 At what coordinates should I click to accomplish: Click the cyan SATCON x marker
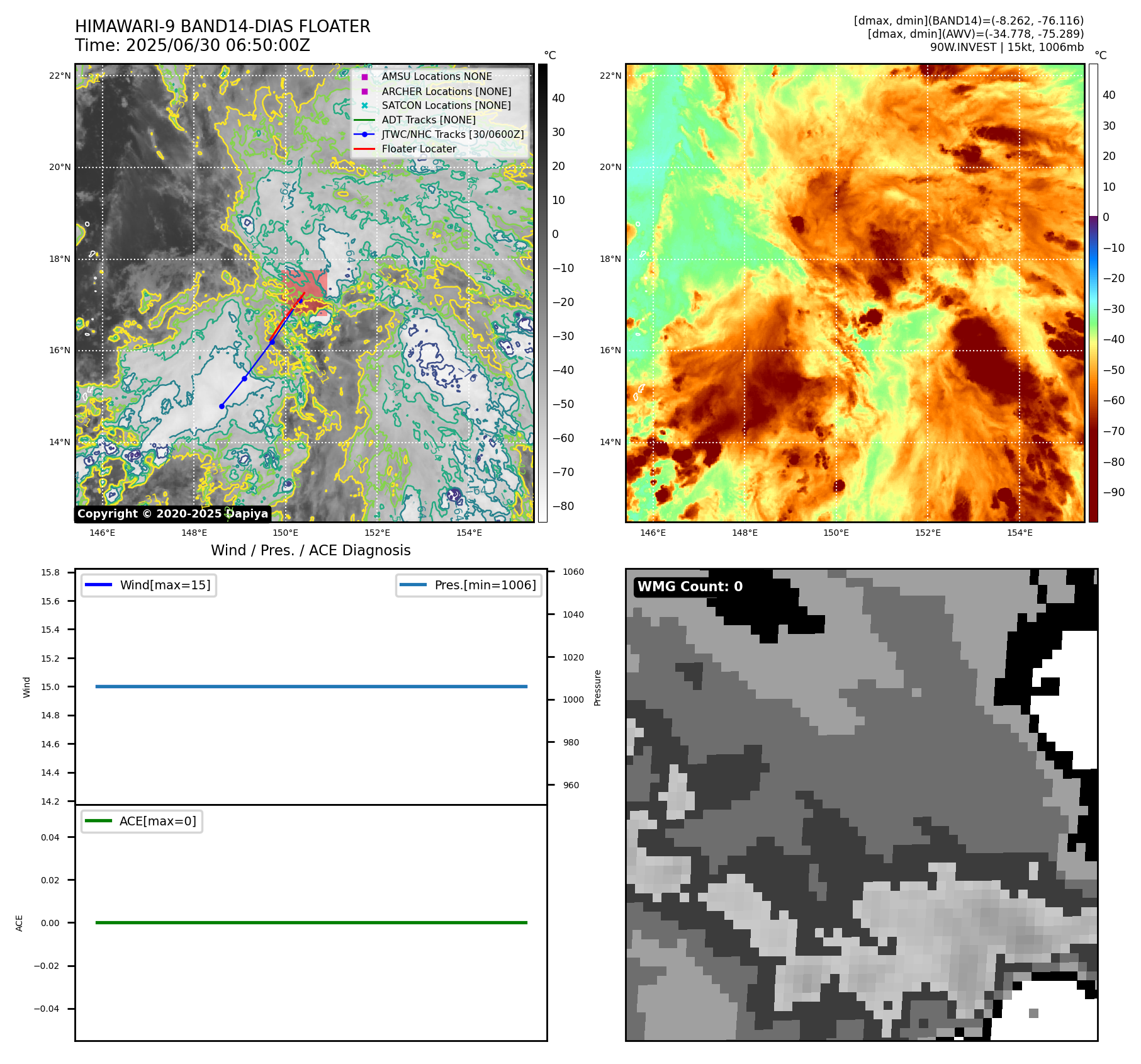pyautogui.click(x=364, y=106)
